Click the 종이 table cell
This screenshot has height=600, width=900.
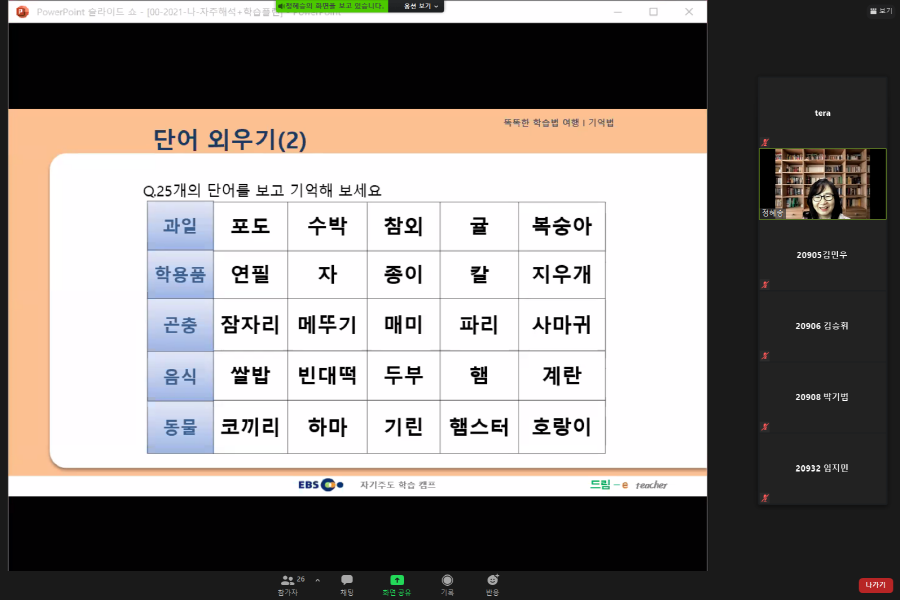tap(404, 274)
